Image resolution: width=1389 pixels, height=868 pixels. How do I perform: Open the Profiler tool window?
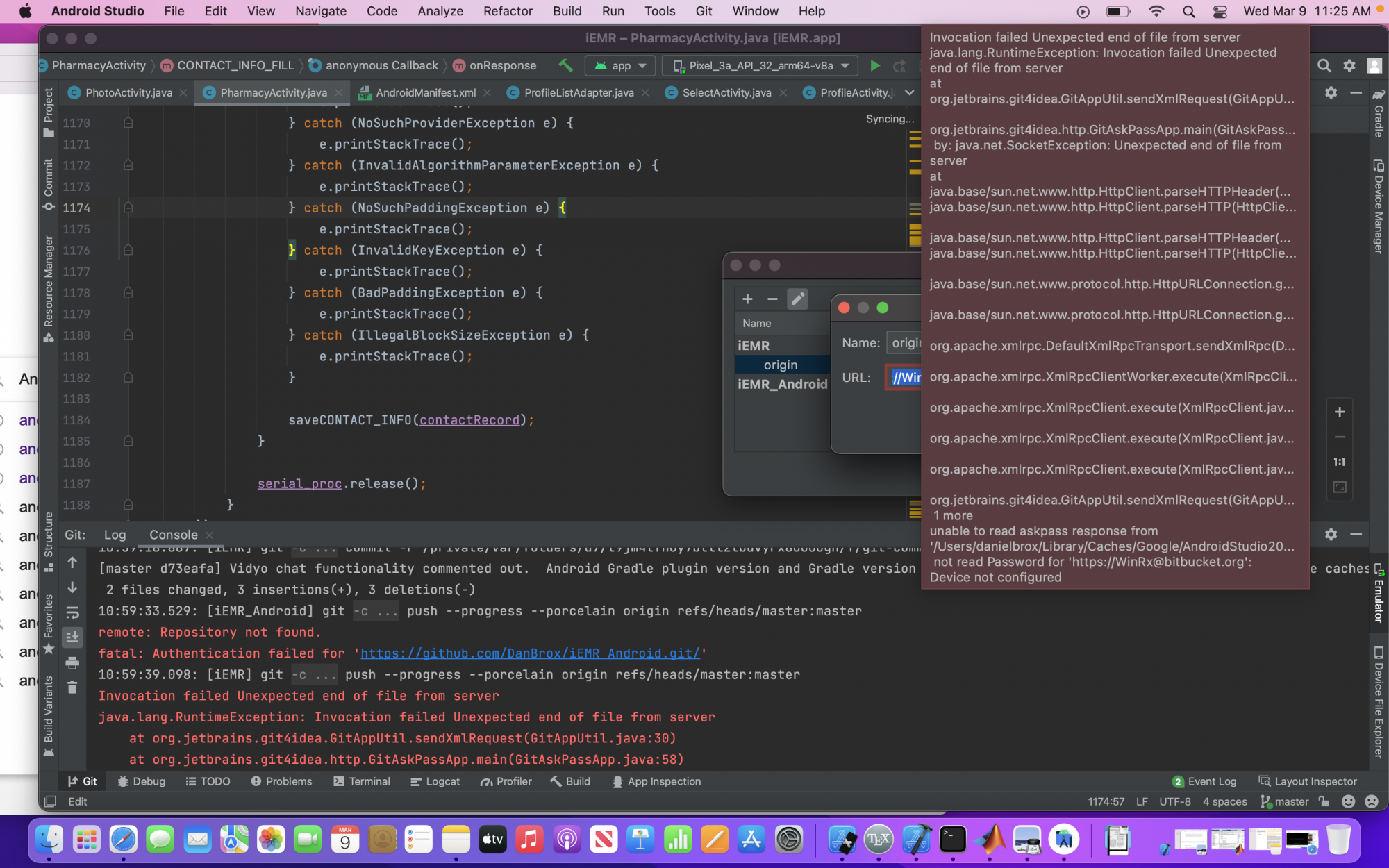(x=506, y=781)
